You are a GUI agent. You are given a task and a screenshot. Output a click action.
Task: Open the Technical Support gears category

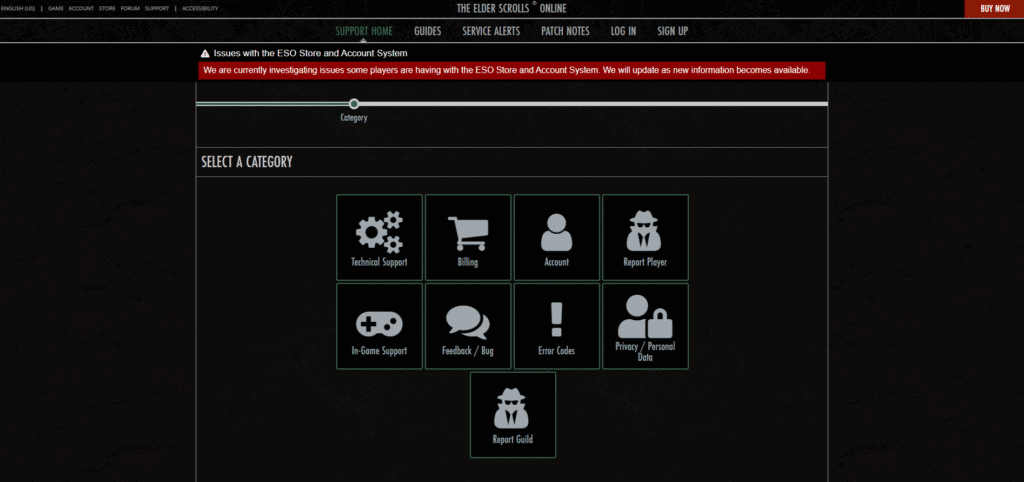(379, 237)
